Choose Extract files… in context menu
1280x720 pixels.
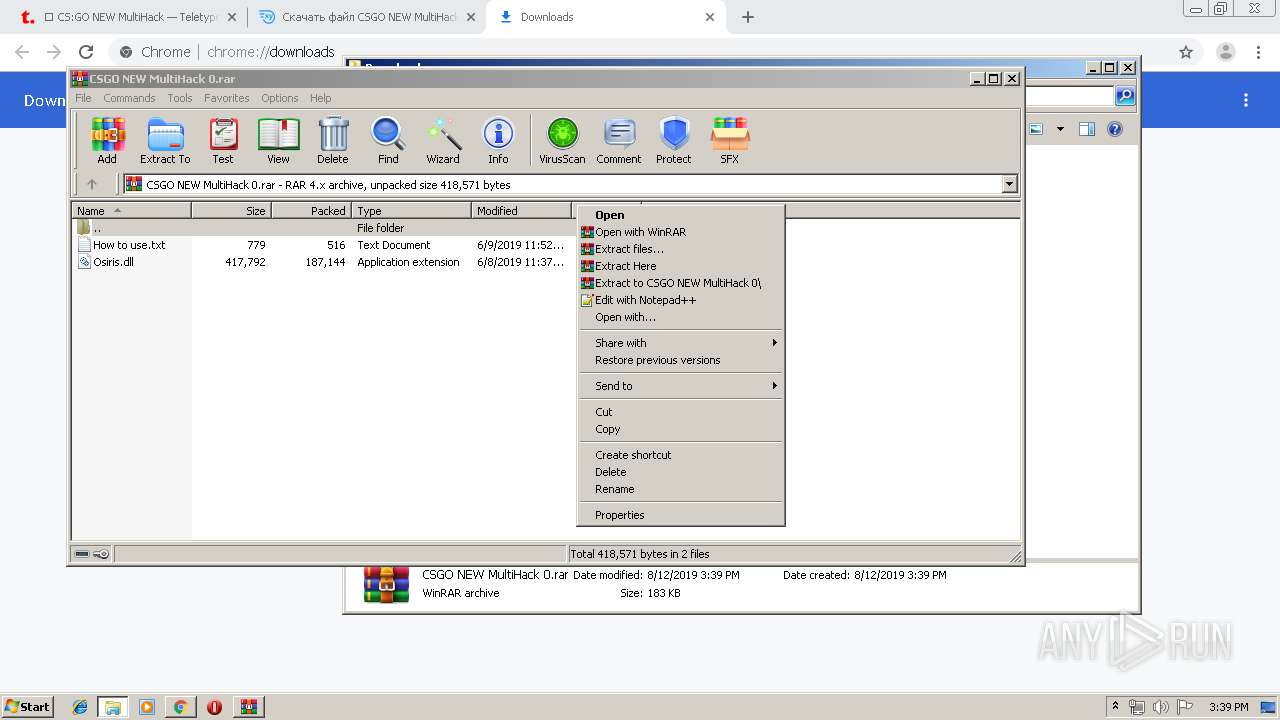point(680,249)
